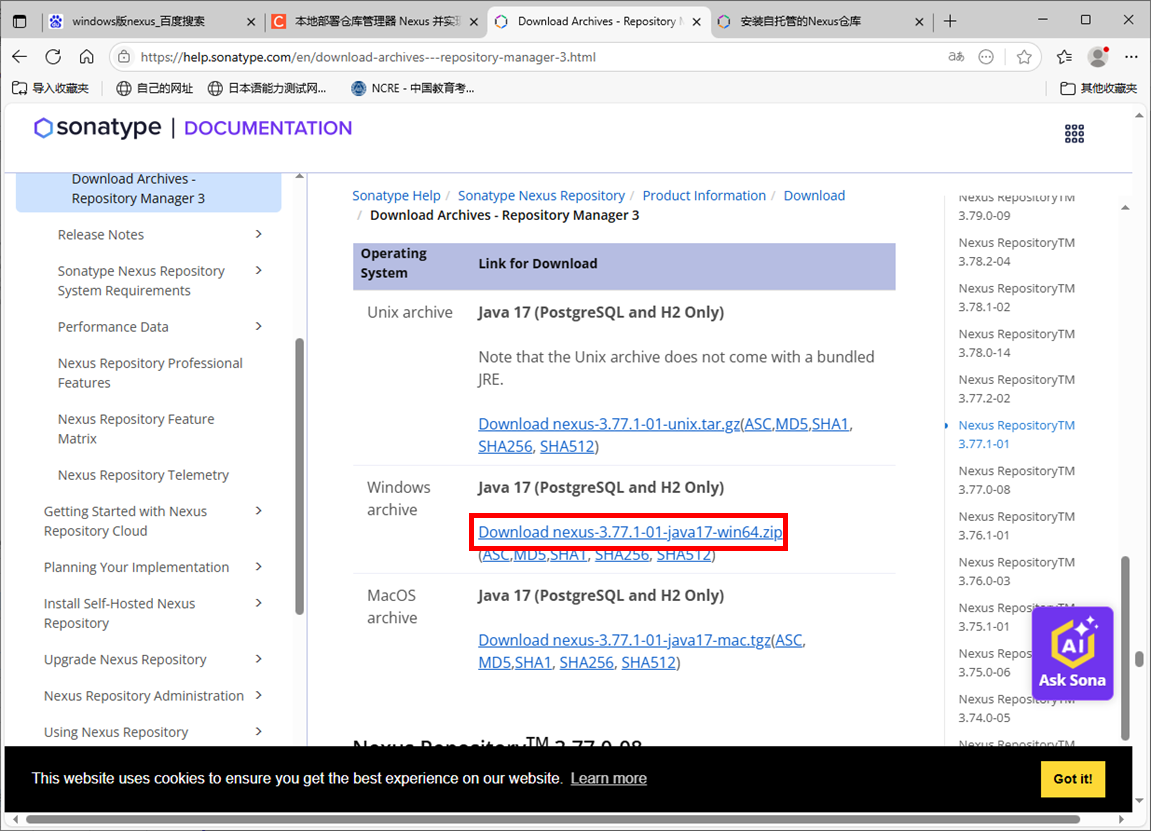Open the NCRE bookmark
The width and height of the screenshot is (1151, 831).
pos(413,88)
